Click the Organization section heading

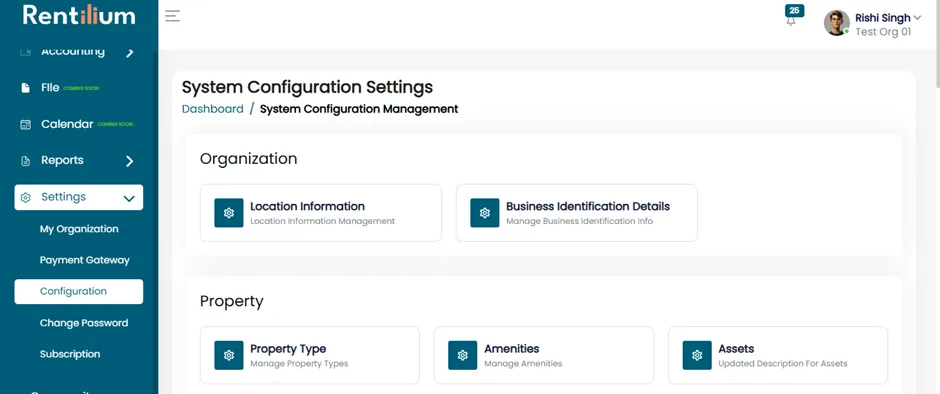coord(249,159)
